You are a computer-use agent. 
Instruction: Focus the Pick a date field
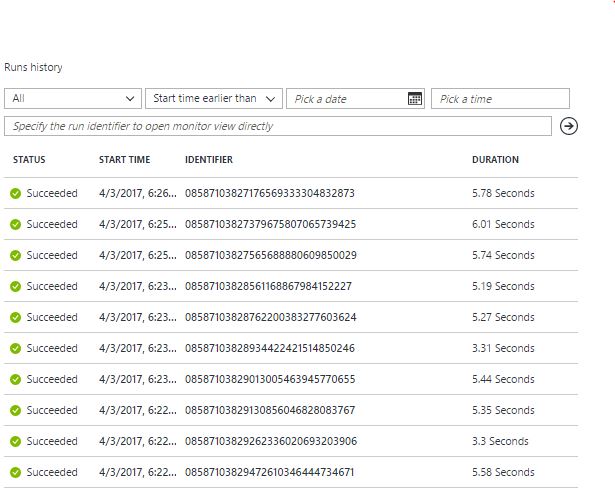point(355,98)
